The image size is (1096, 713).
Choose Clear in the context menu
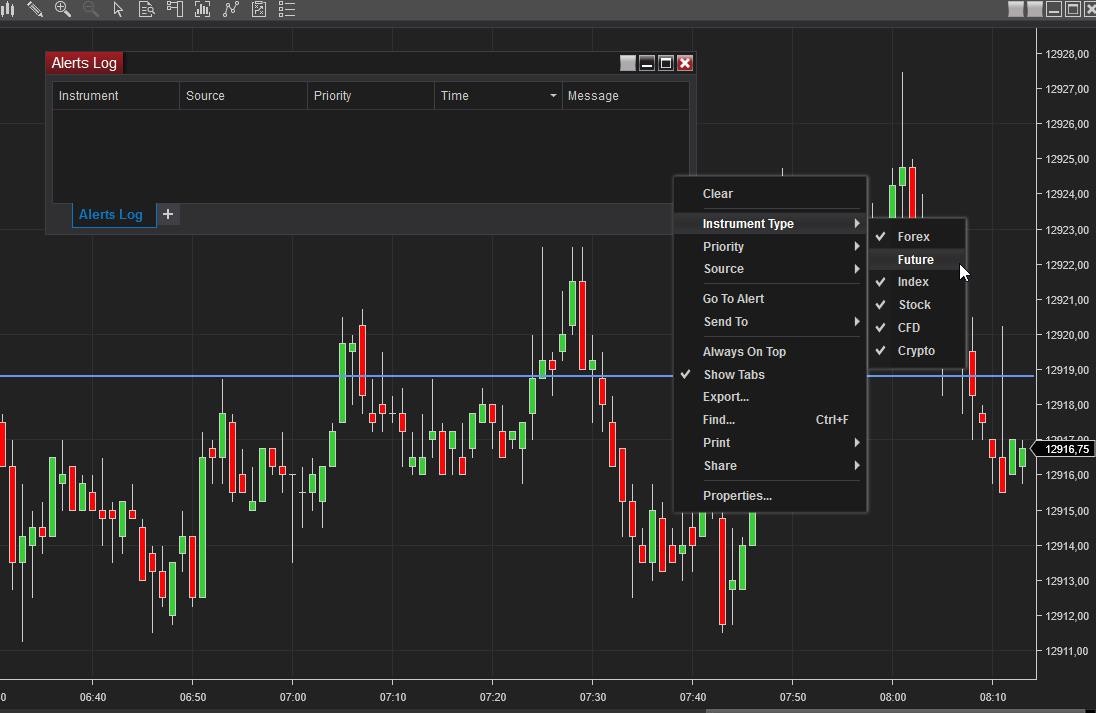pyautogui.click(x=770, y=194)
